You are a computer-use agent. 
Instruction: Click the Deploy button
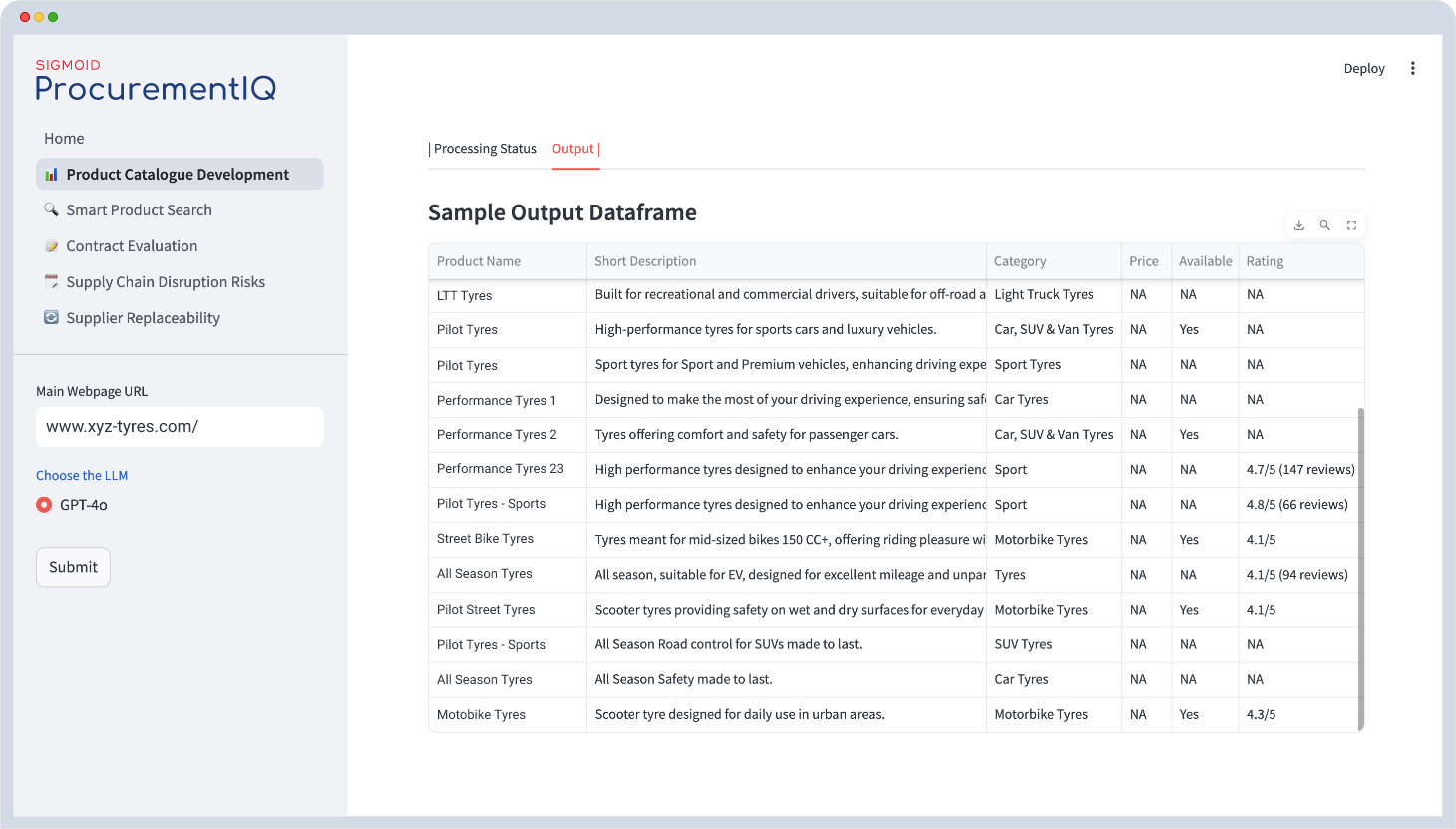(x=1364, y=68)
